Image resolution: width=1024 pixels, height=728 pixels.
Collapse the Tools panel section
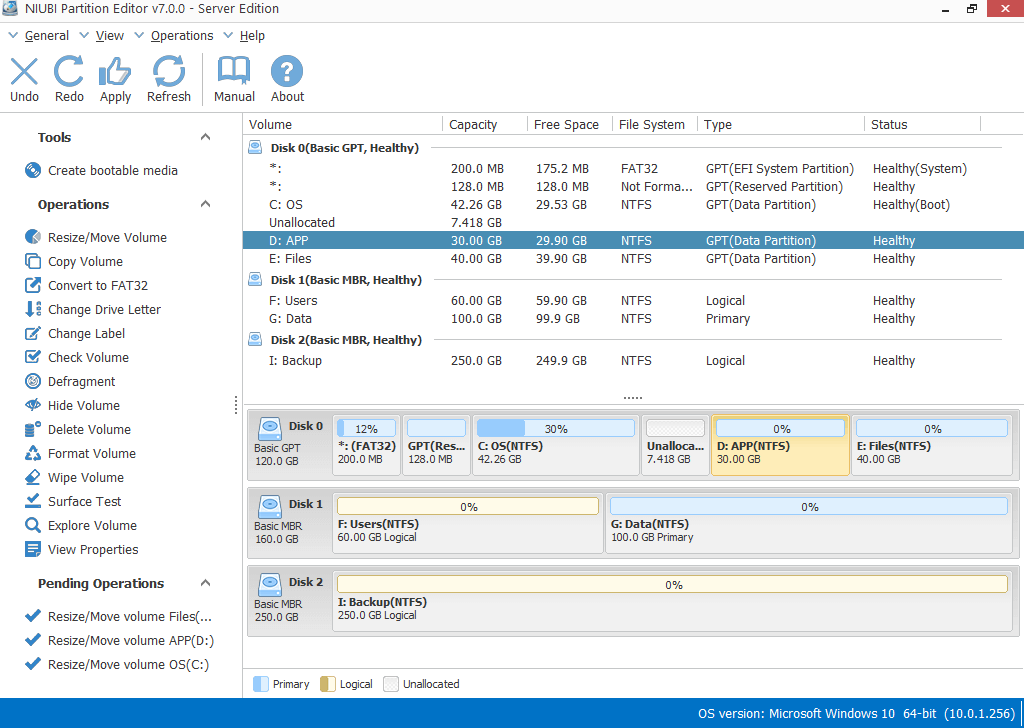point(205,138)
